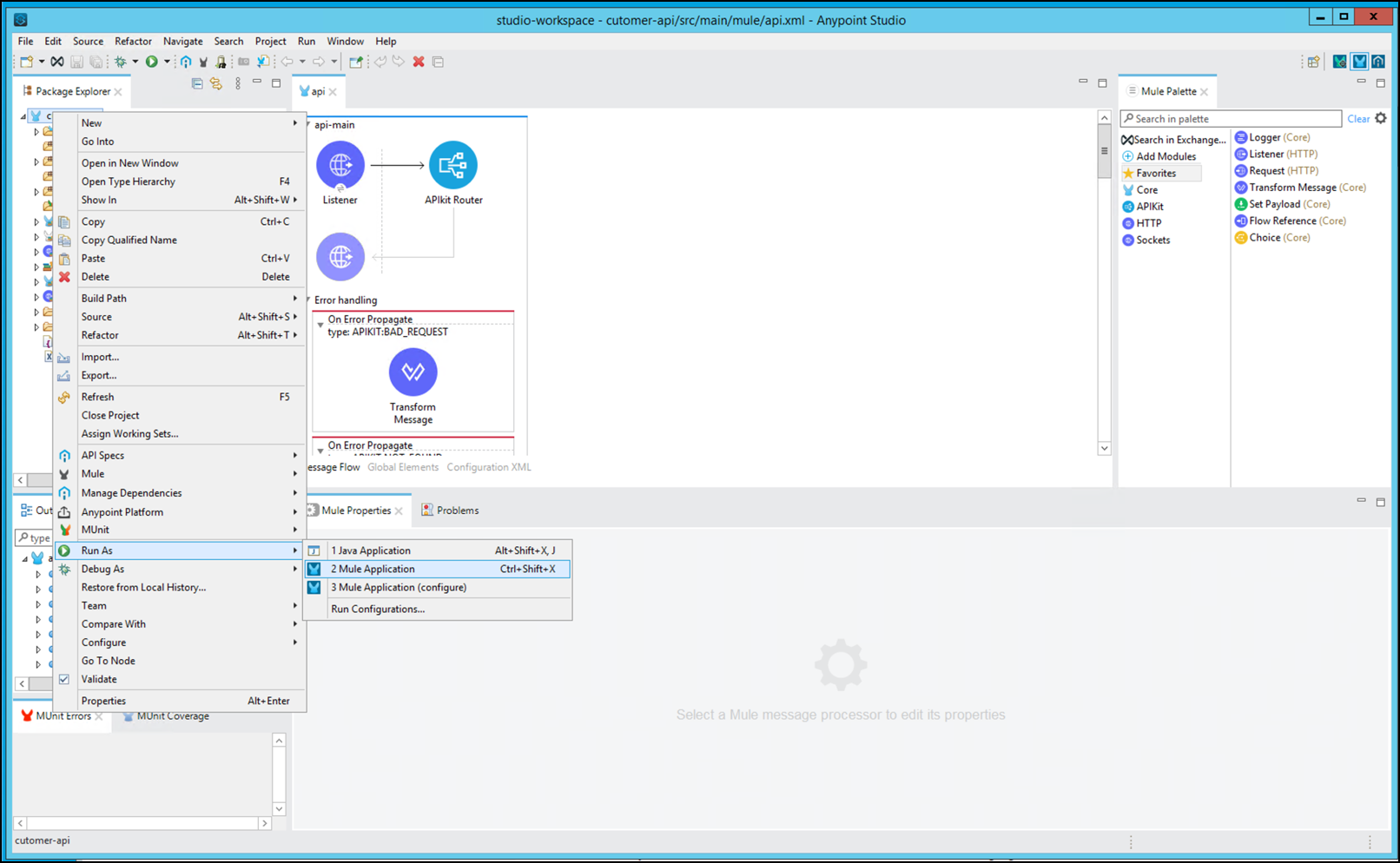
Task: Select HTTP category in palette
Action: pos(1142,223)
